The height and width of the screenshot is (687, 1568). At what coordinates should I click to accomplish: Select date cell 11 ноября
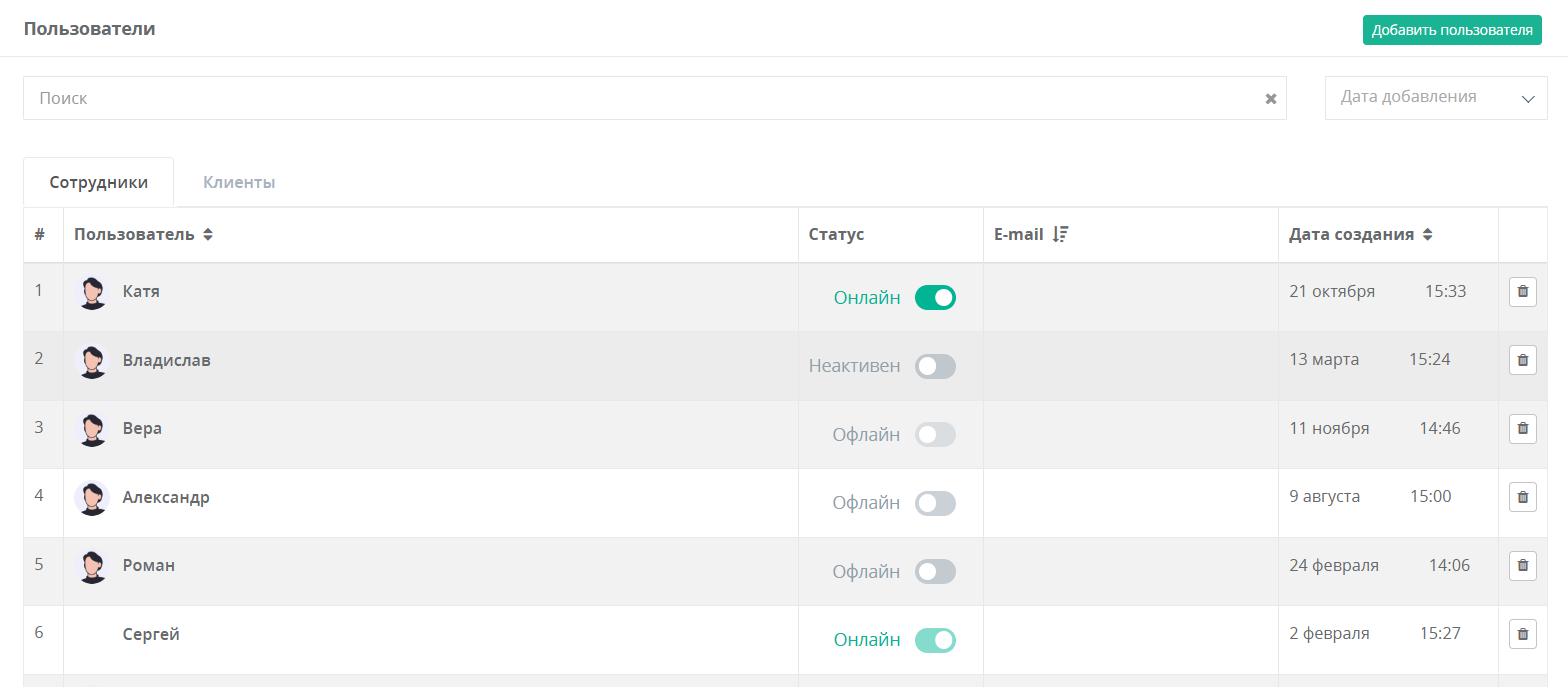pos(1329,428)
